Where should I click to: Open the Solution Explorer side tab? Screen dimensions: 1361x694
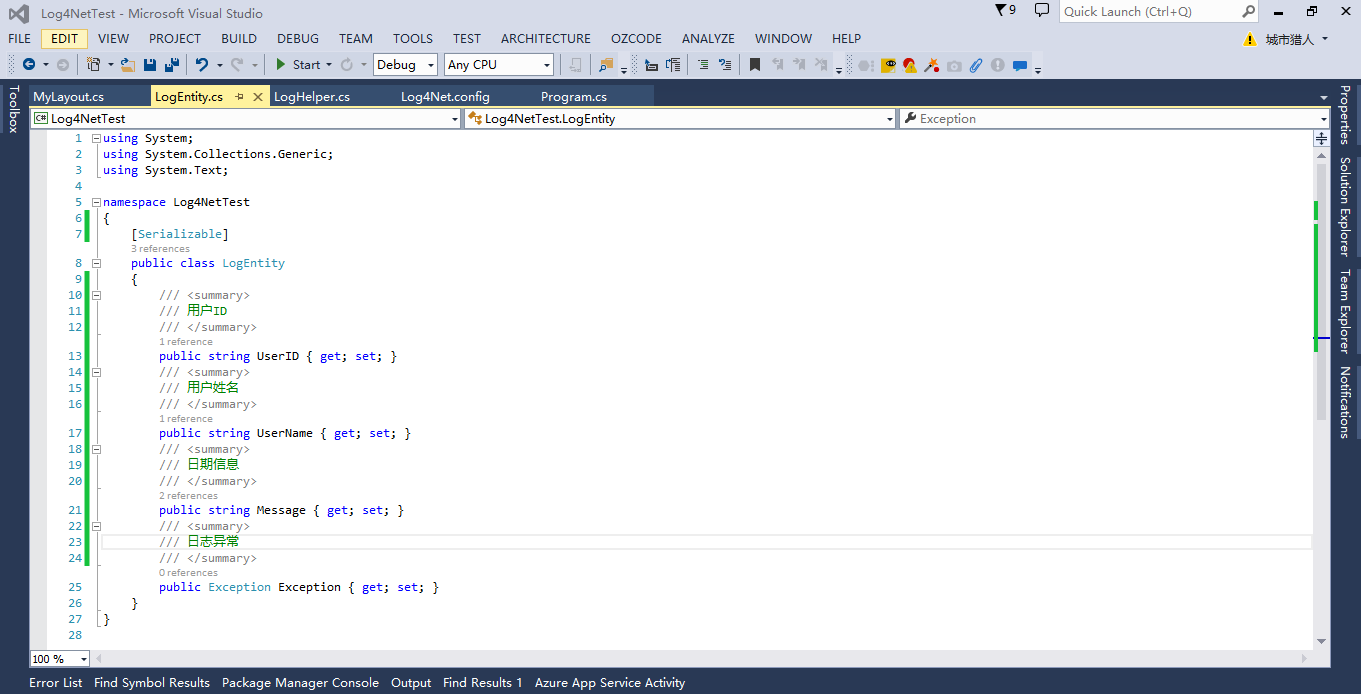click(x=1345, y=206)
